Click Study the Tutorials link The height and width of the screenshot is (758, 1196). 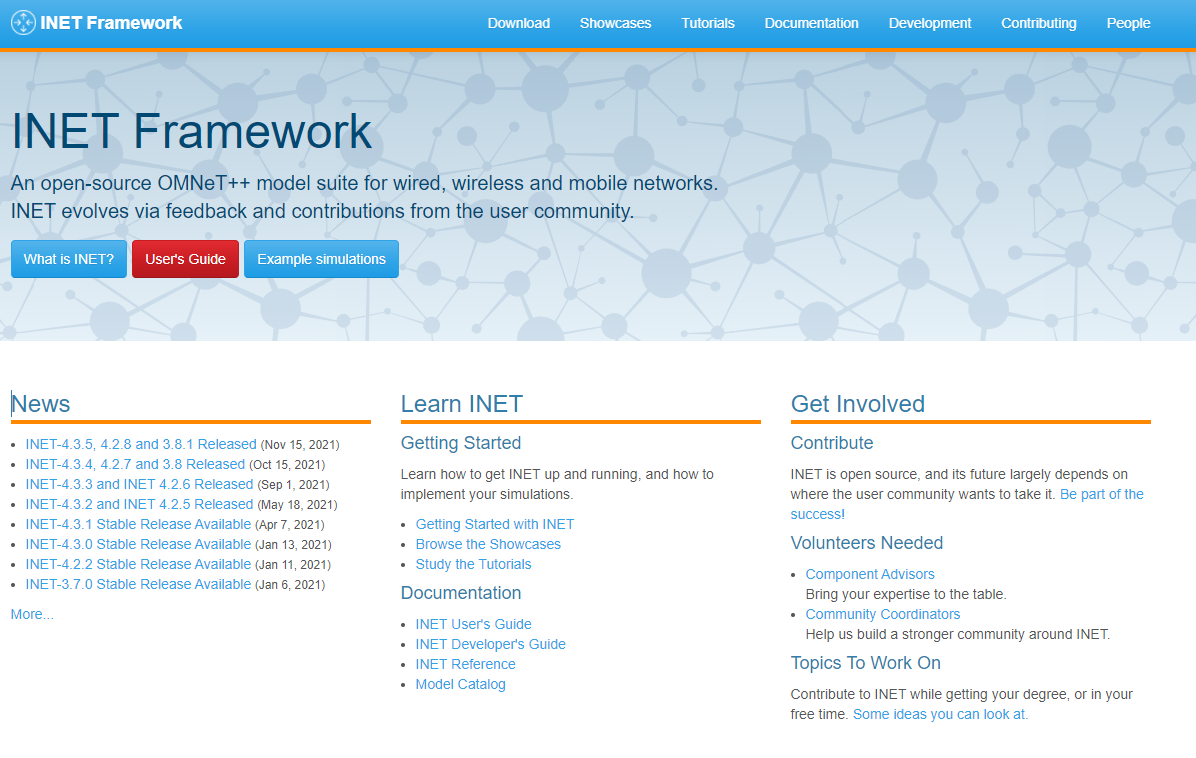474,564
